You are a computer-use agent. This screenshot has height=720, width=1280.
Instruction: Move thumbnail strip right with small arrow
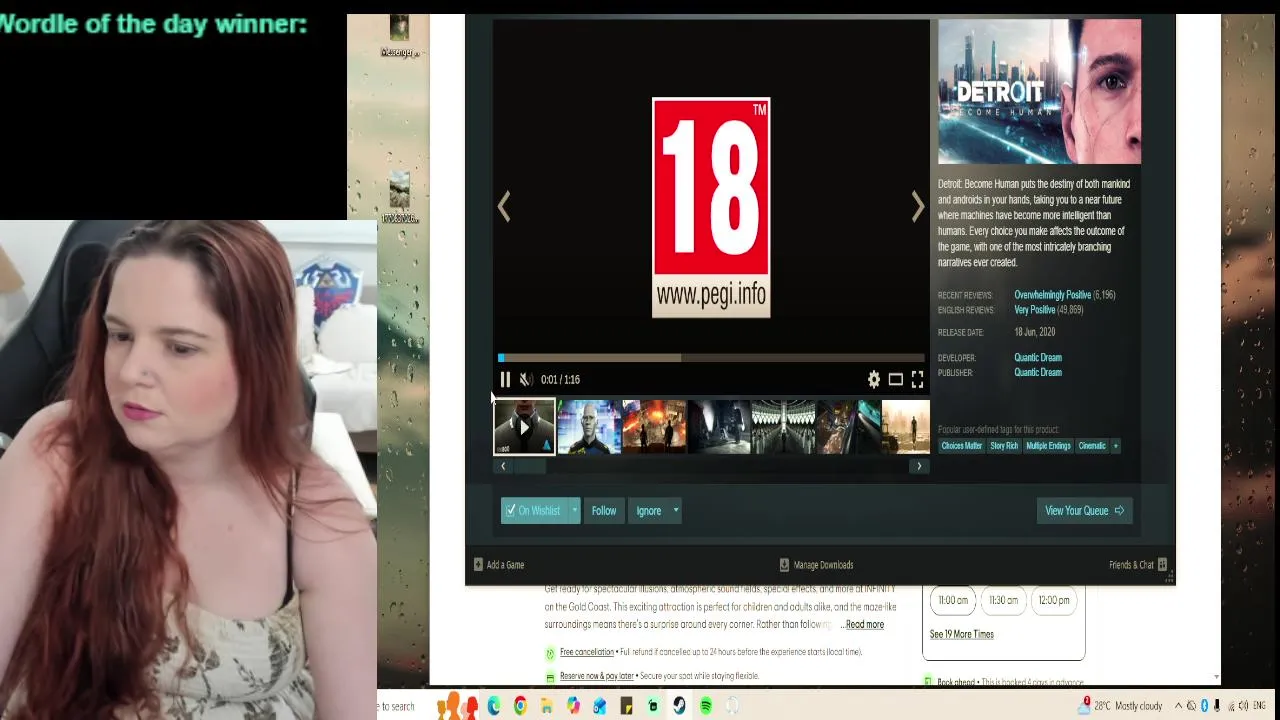pyautogui.click(x=919, y=466)
